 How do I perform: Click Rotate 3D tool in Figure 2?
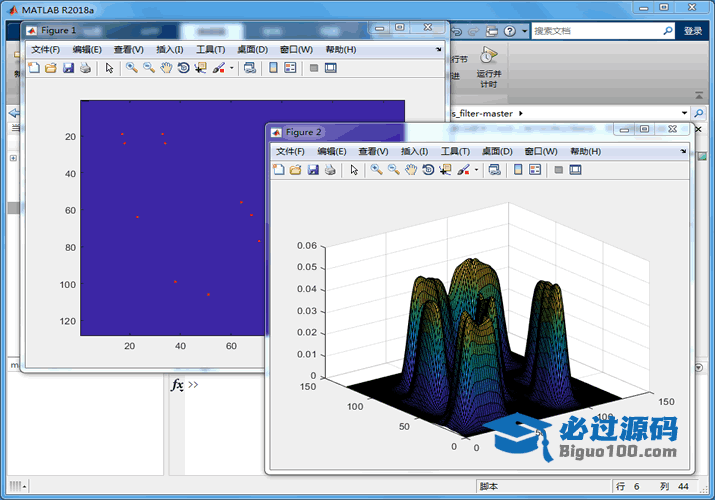tap(428, 170)
